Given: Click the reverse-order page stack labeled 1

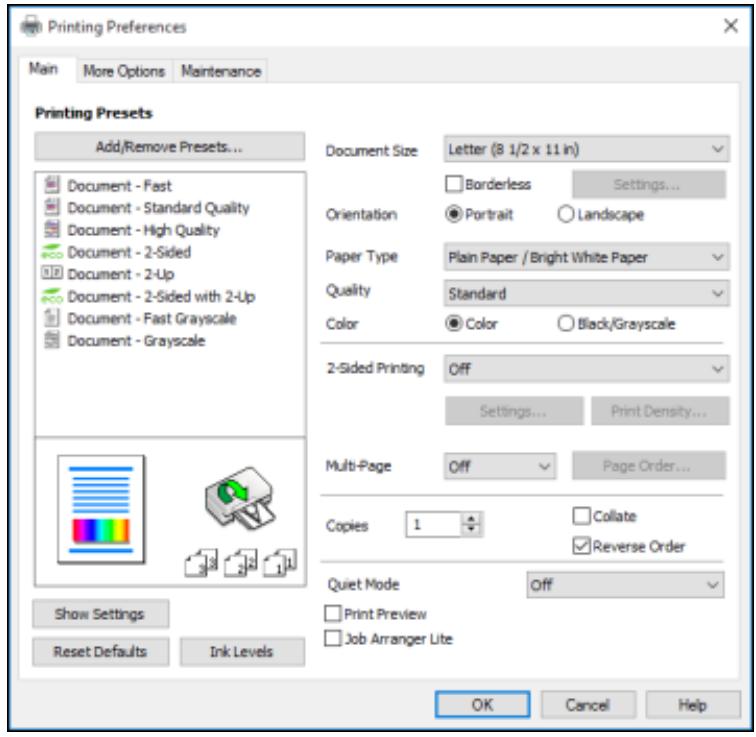Looking at the screenshot, I should pyautogui.click(x=280, y=563).
